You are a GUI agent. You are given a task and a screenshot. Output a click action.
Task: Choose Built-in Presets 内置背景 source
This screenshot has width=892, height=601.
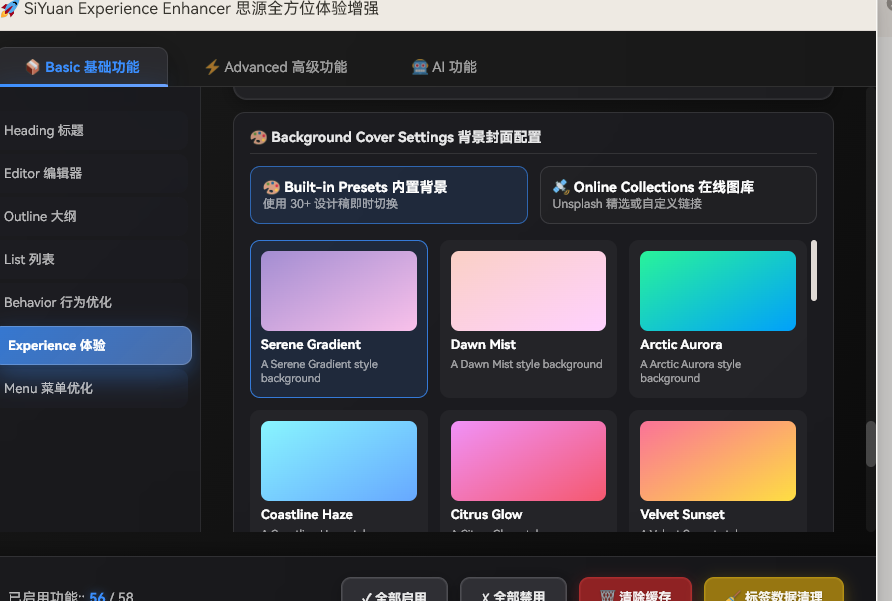[388, 194]
